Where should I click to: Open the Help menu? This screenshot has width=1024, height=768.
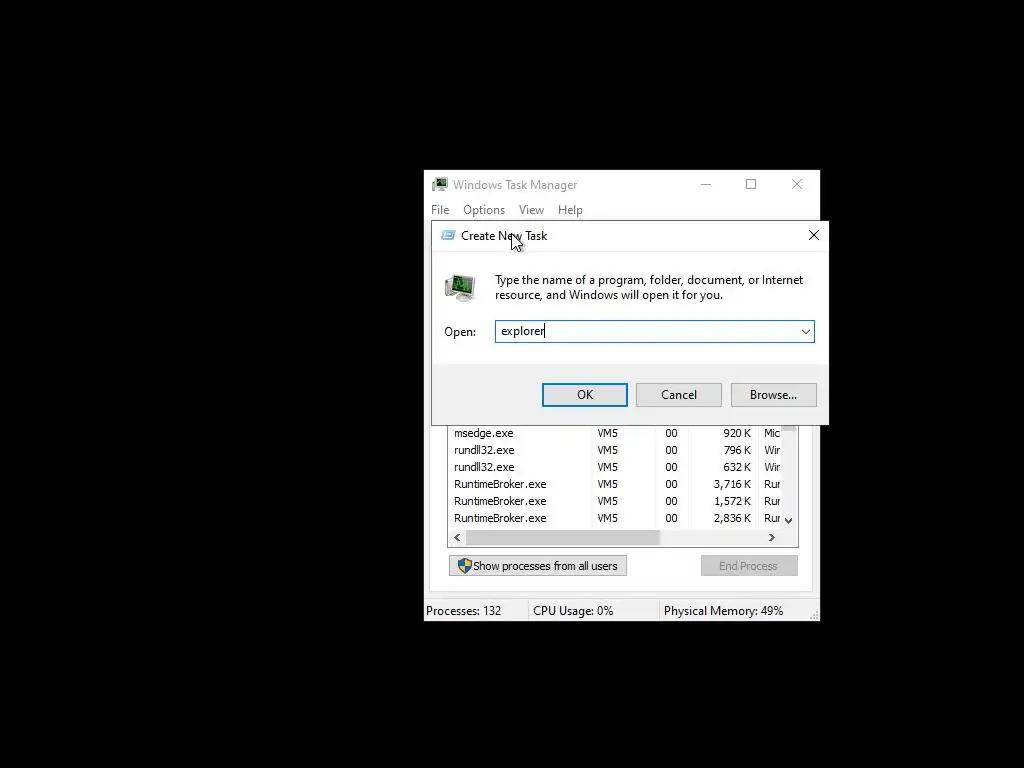click(x=570, y=210)
